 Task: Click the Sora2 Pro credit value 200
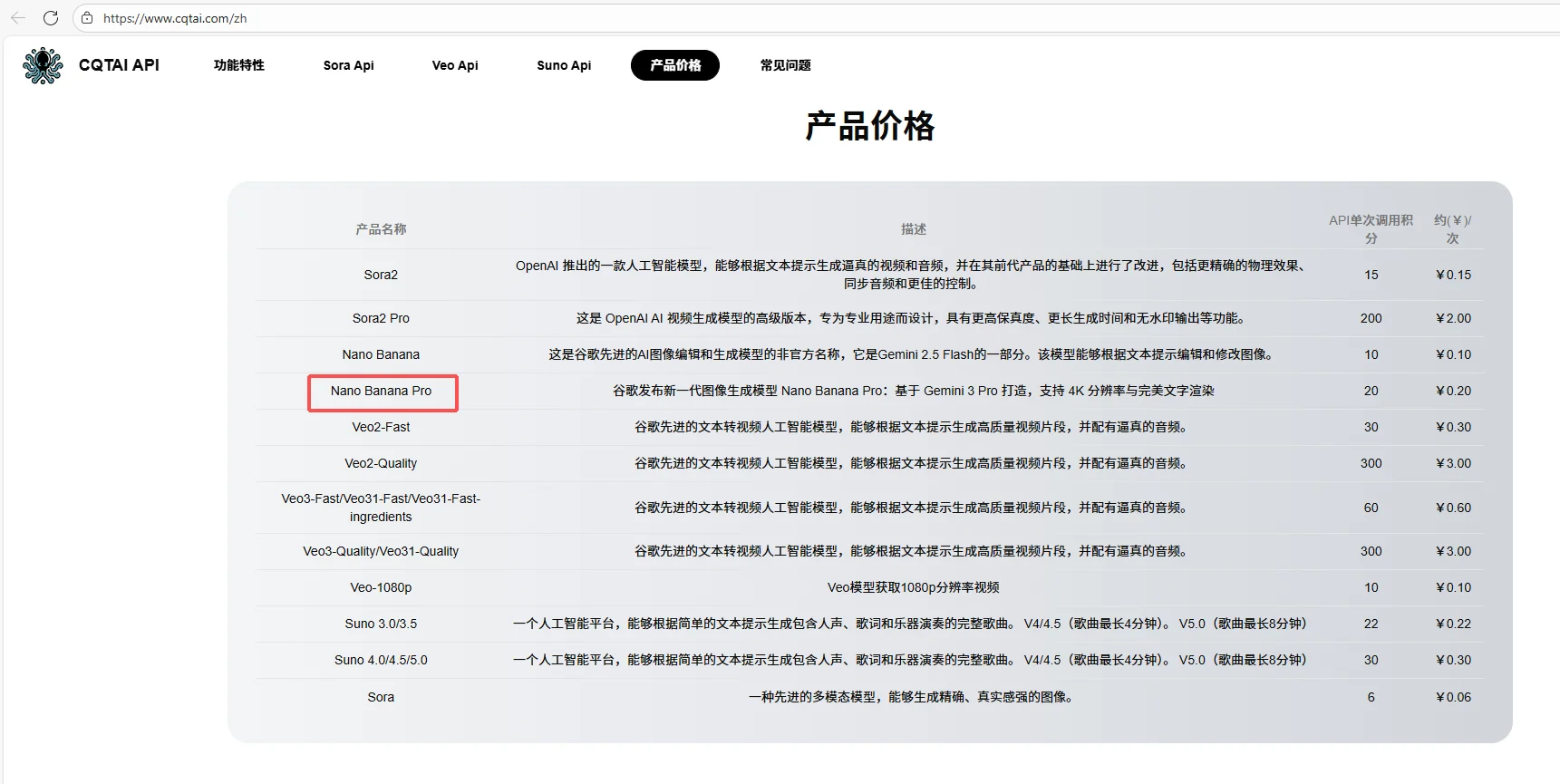click(1371, 318)
